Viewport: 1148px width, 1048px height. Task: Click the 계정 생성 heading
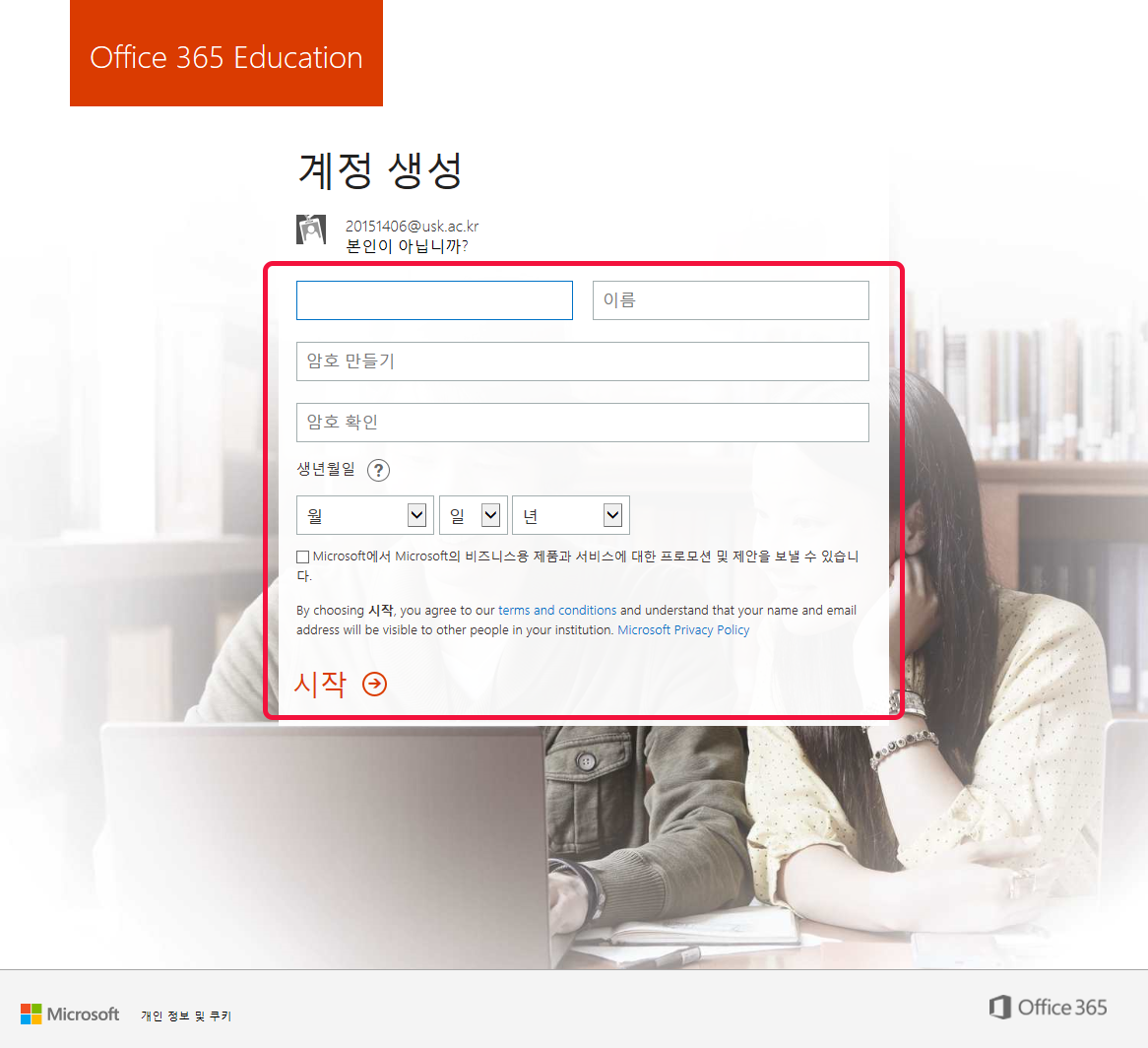click(381, 170)
